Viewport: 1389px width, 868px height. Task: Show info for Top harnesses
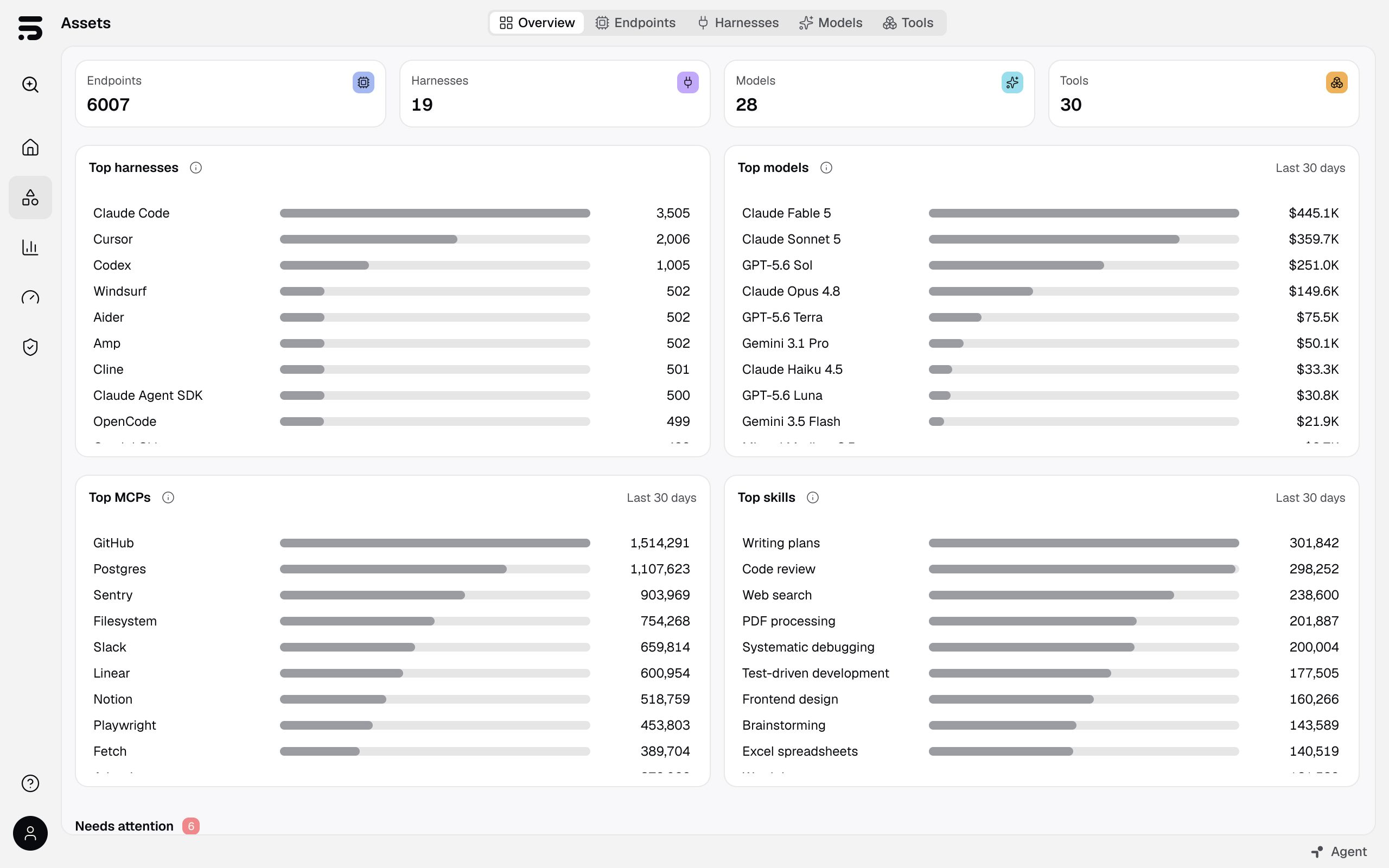[x=196, y=168]
